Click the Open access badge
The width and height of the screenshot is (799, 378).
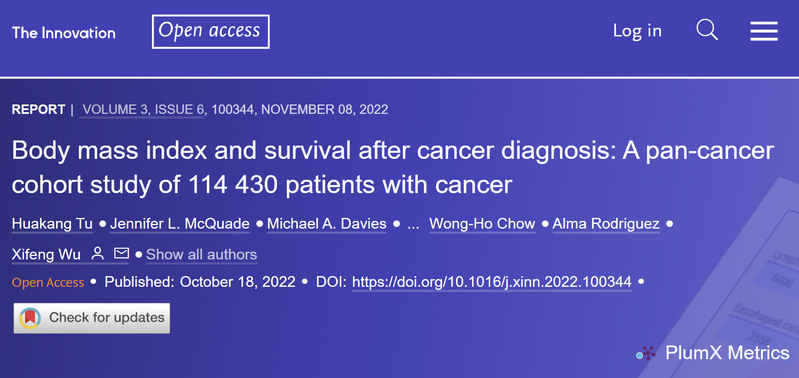[210, 32]
